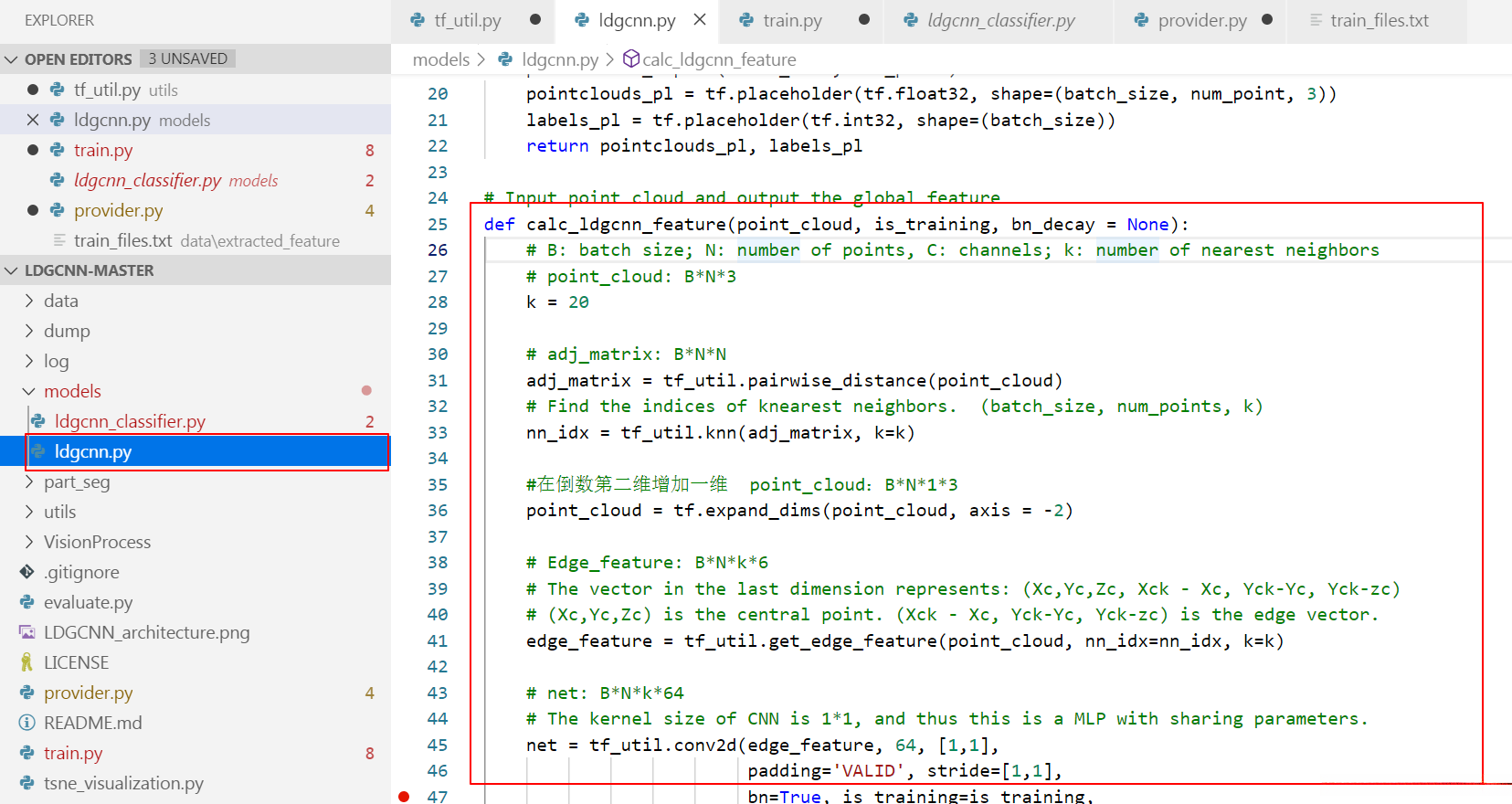Screen dimensions: 1512x804
Task: Click the 3 UNSAVED badge
Action: [x=188, y=58]
